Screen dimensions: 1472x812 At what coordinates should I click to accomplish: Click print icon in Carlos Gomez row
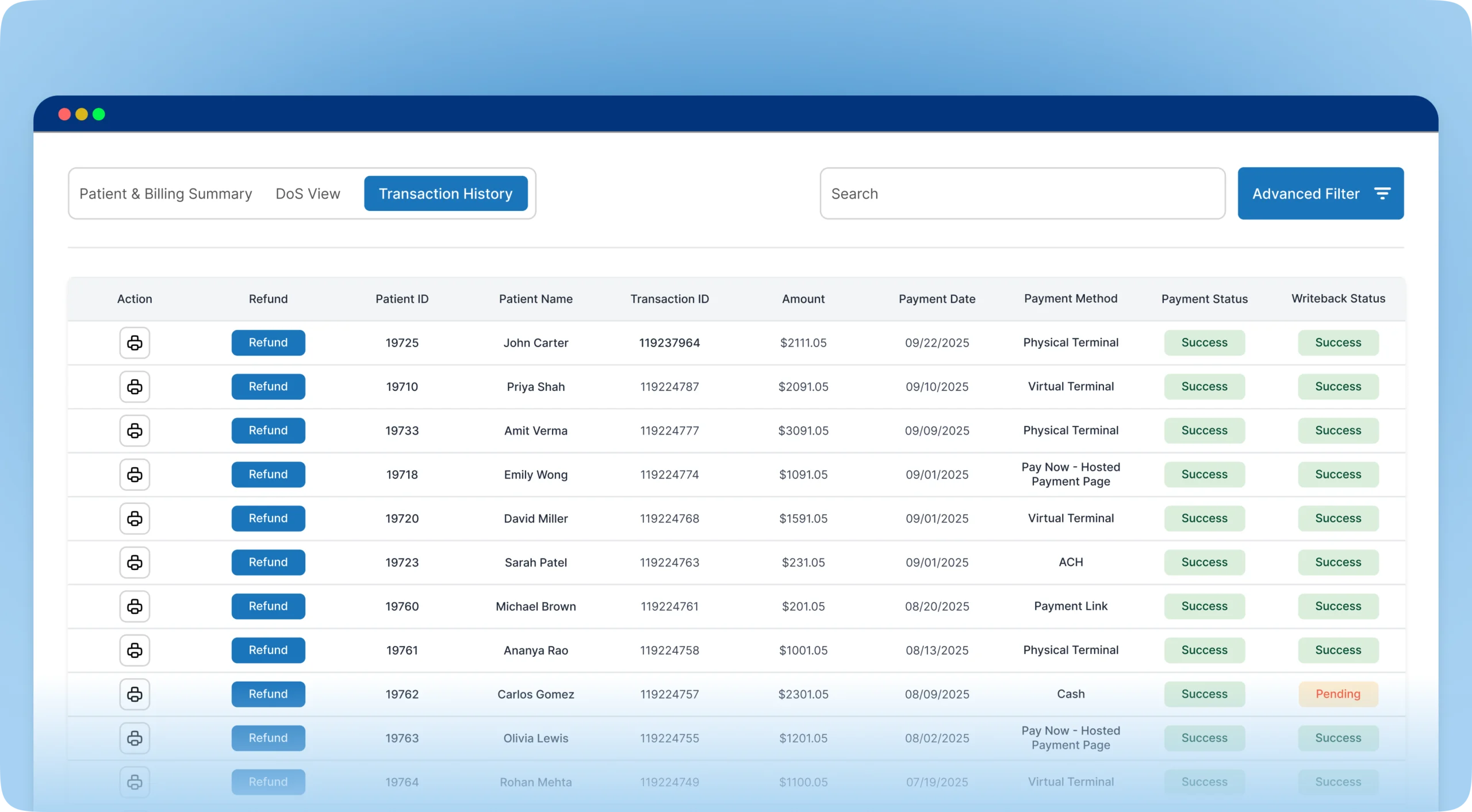click(135, 694)
